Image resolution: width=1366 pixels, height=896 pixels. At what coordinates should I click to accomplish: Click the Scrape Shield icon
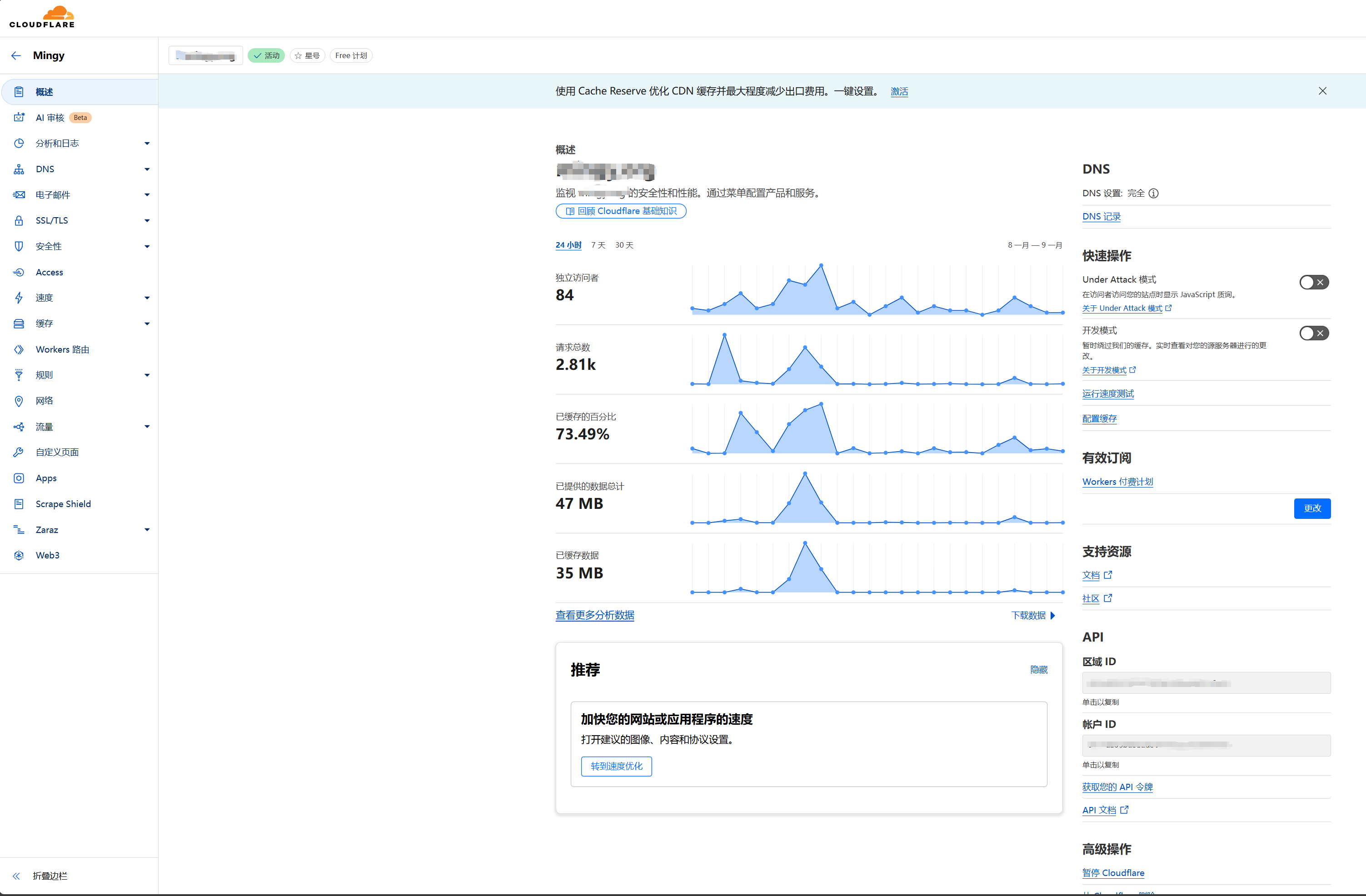[x=19, y=504]
